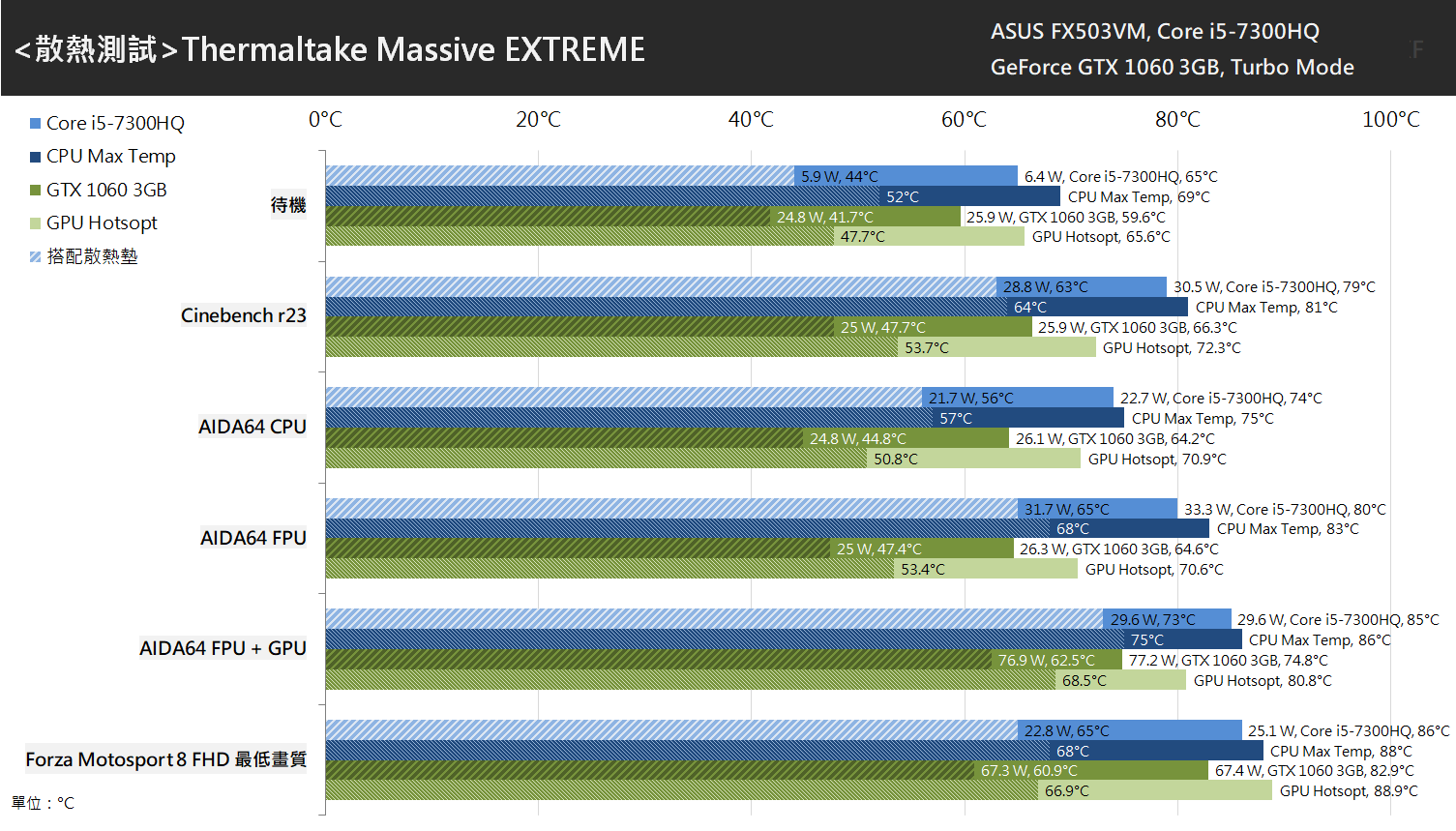Click the '26.1 W, GTX 1060 3GB, 64.2°C' label
Screen dimensions: 1456x831
click(1115, 438)
